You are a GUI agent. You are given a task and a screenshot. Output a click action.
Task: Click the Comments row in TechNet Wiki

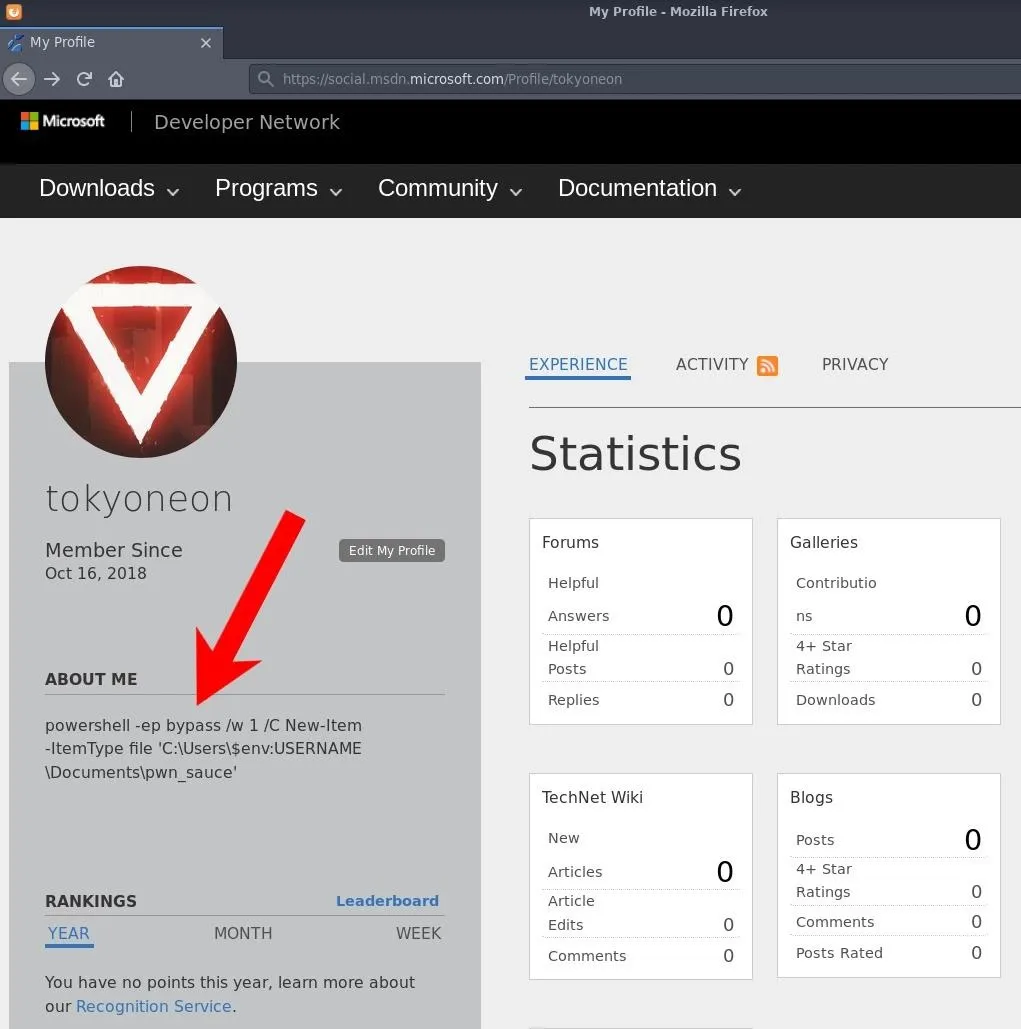pyautogui.click(x=640, y=956)
